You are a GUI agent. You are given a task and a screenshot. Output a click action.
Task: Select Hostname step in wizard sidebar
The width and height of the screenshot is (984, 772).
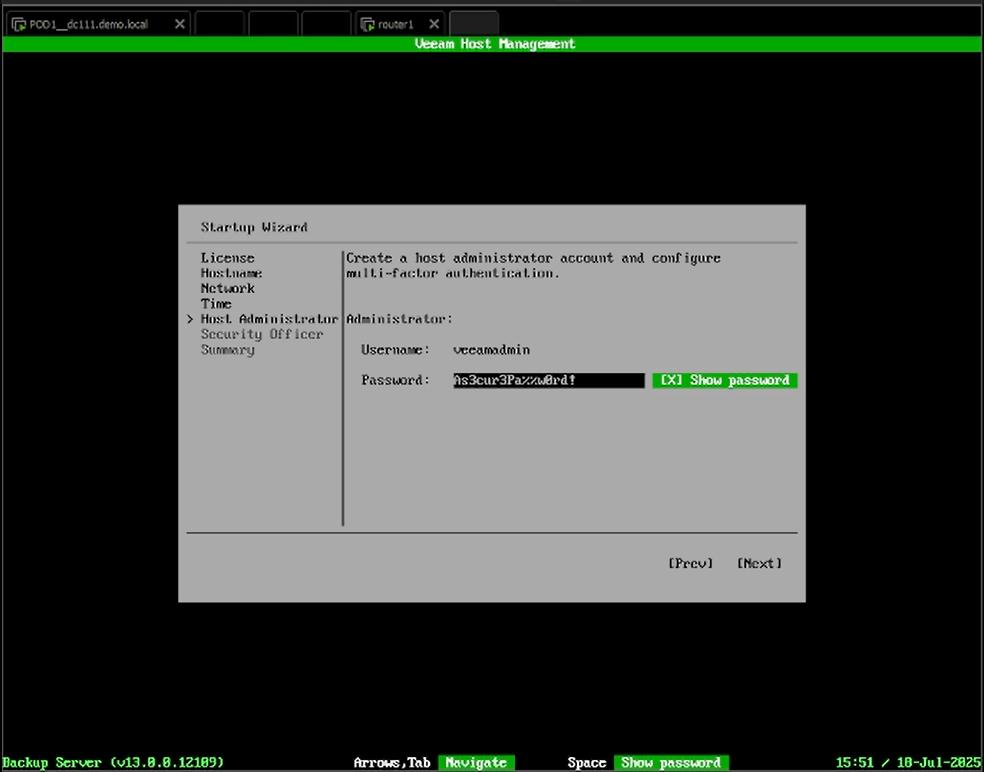pyautogui.click(x=231, y=273)
